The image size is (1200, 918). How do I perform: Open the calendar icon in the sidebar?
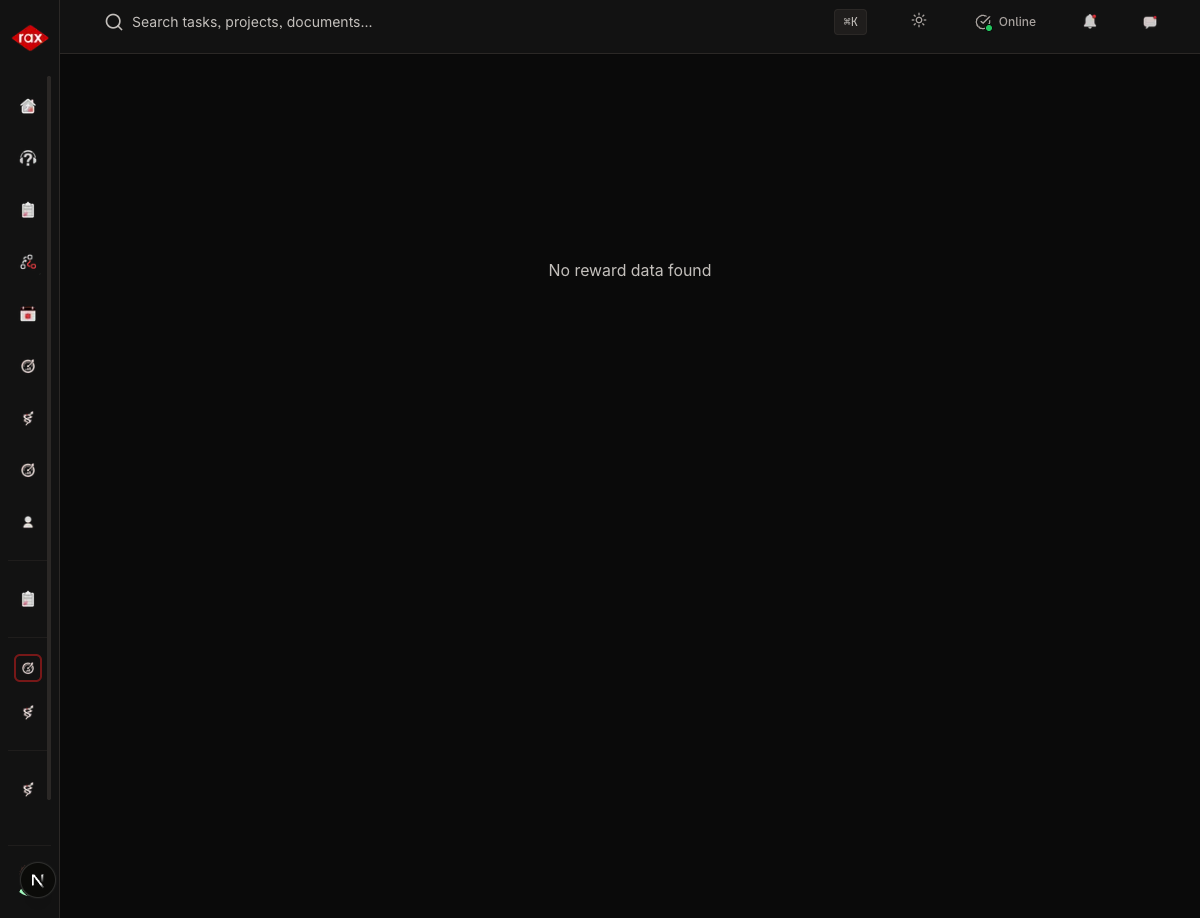point(28,314)
